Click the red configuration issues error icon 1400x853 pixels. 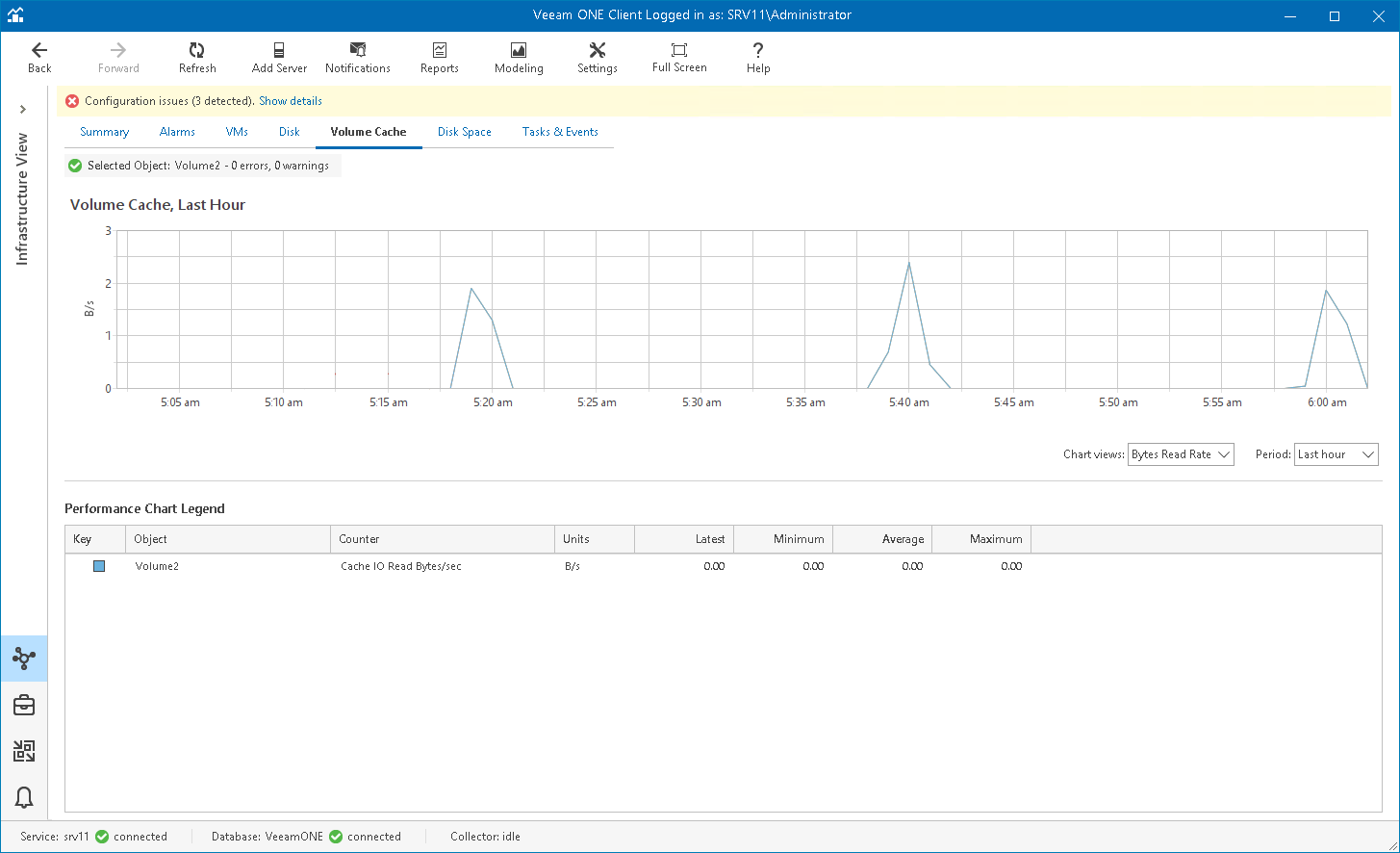click(72, 101)
